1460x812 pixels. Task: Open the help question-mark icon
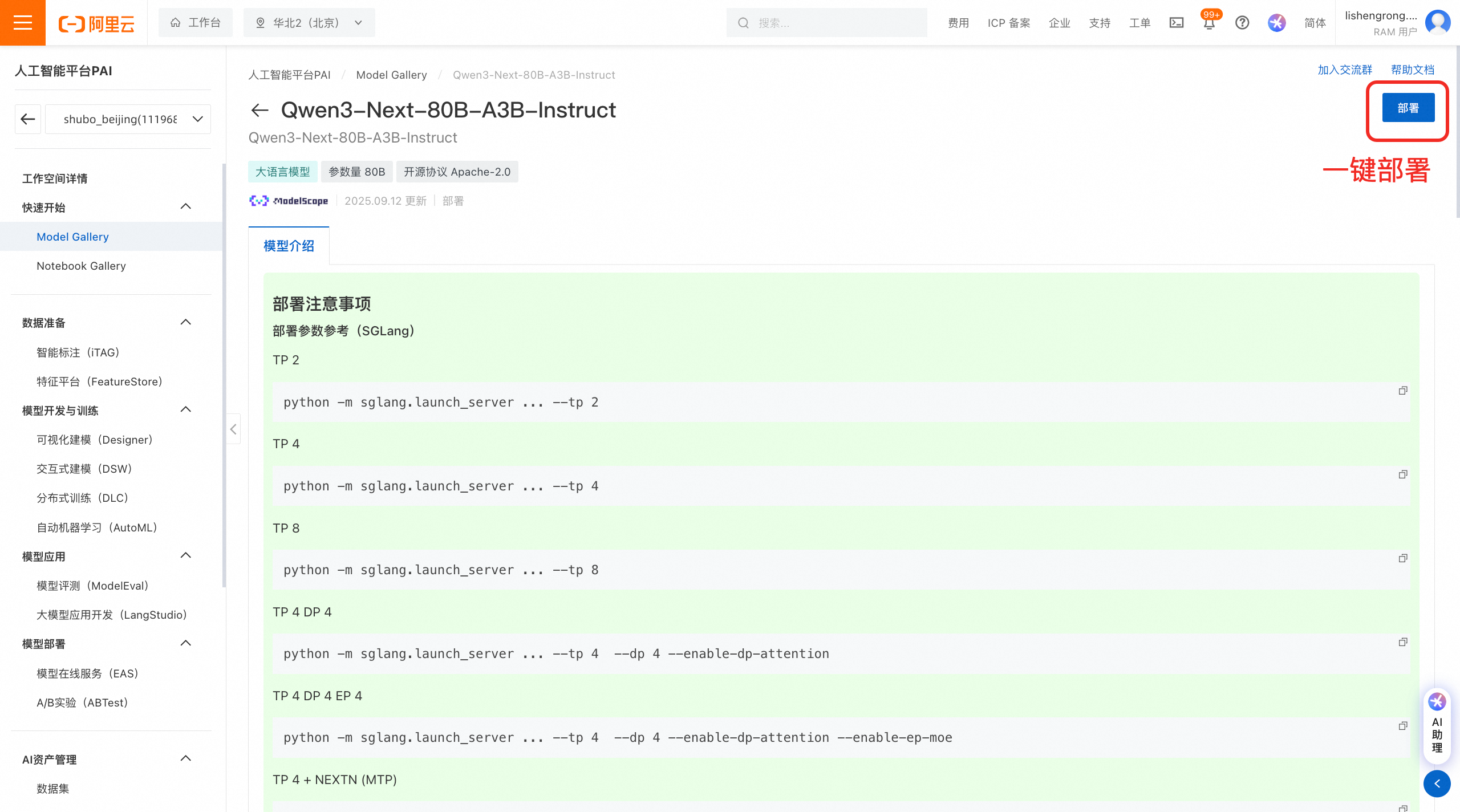click(x=1242, y=23)
